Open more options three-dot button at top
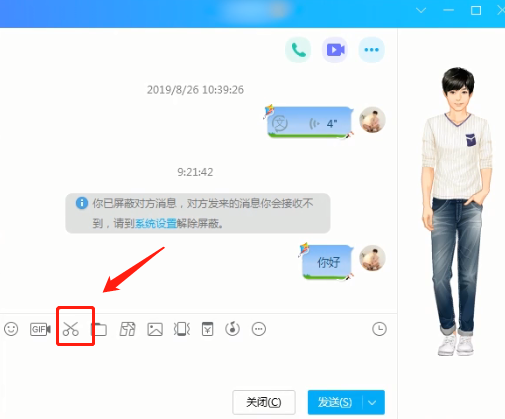 tap(372, 50)
